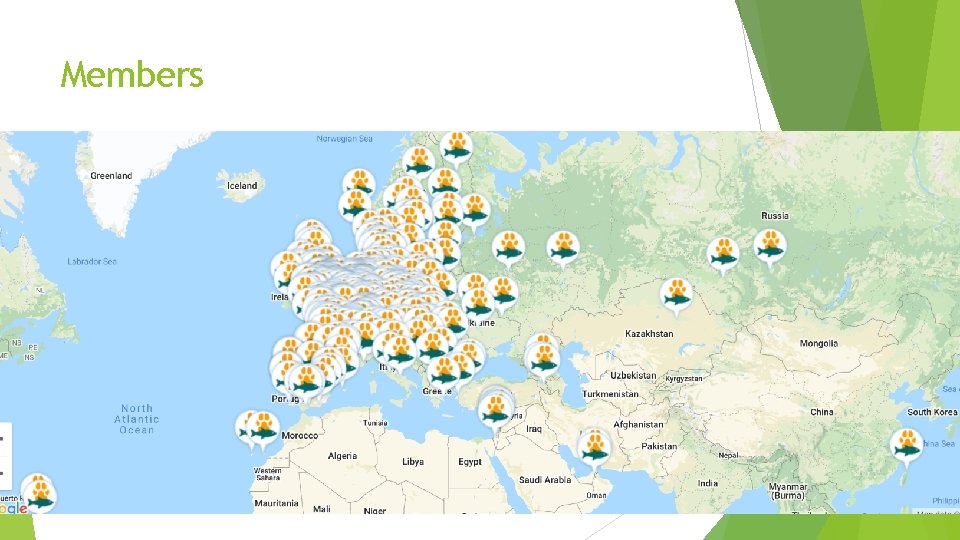Screen dimensions: 960x540
Task: Select the Mauritania label
Action: 276,503
